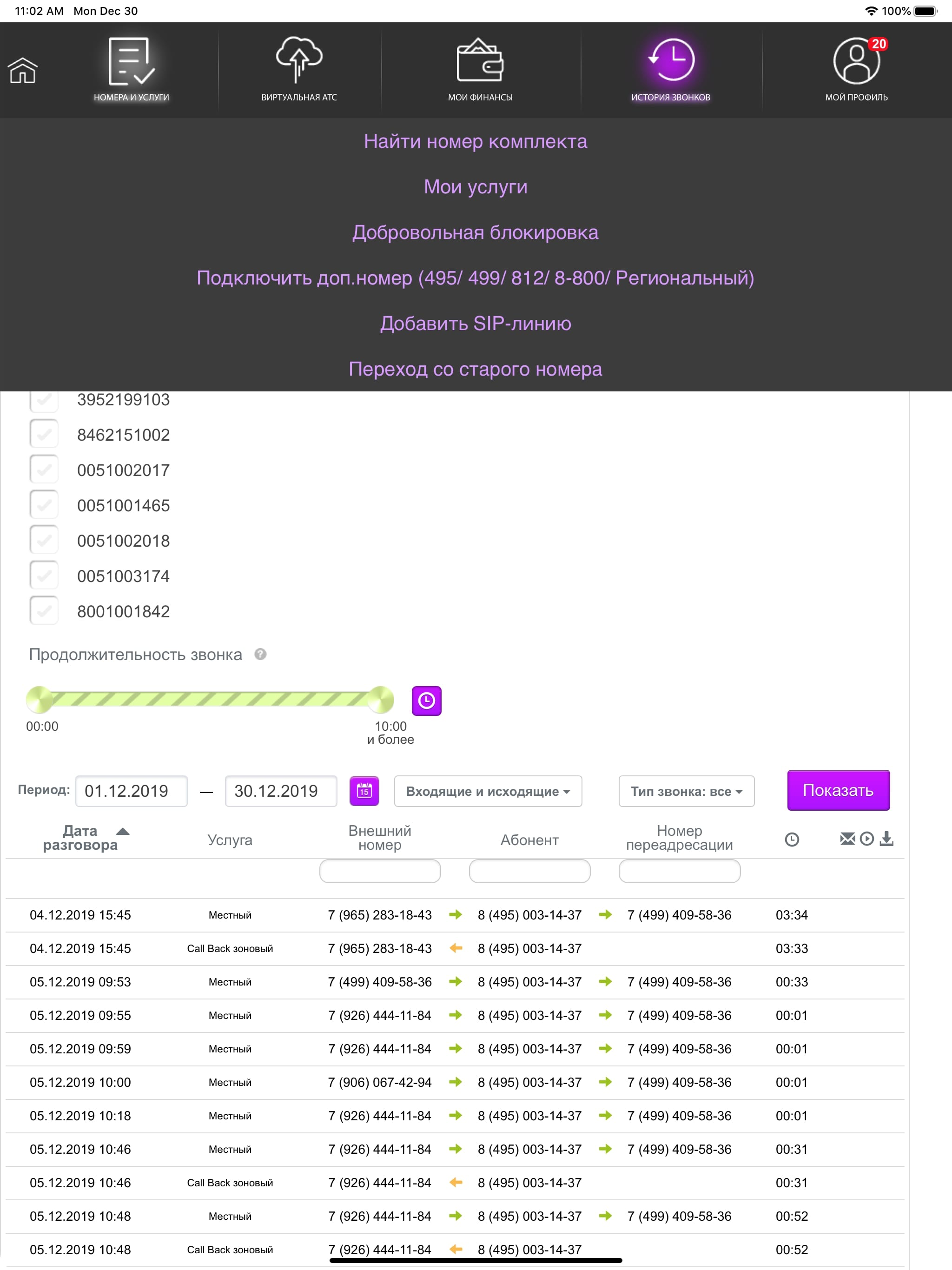Screen dimensions: 952x1270
Task: Click number 7 (906) 067-42-94
Action: click(379, 1082)
